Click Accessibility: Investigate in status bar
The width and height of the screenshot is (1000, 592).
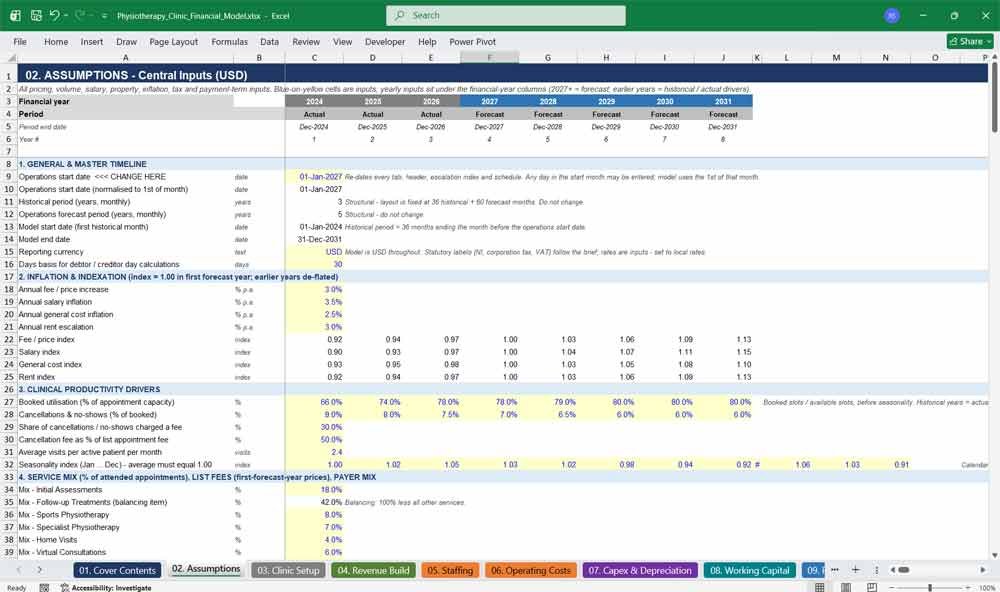click(x=106, y=588)
